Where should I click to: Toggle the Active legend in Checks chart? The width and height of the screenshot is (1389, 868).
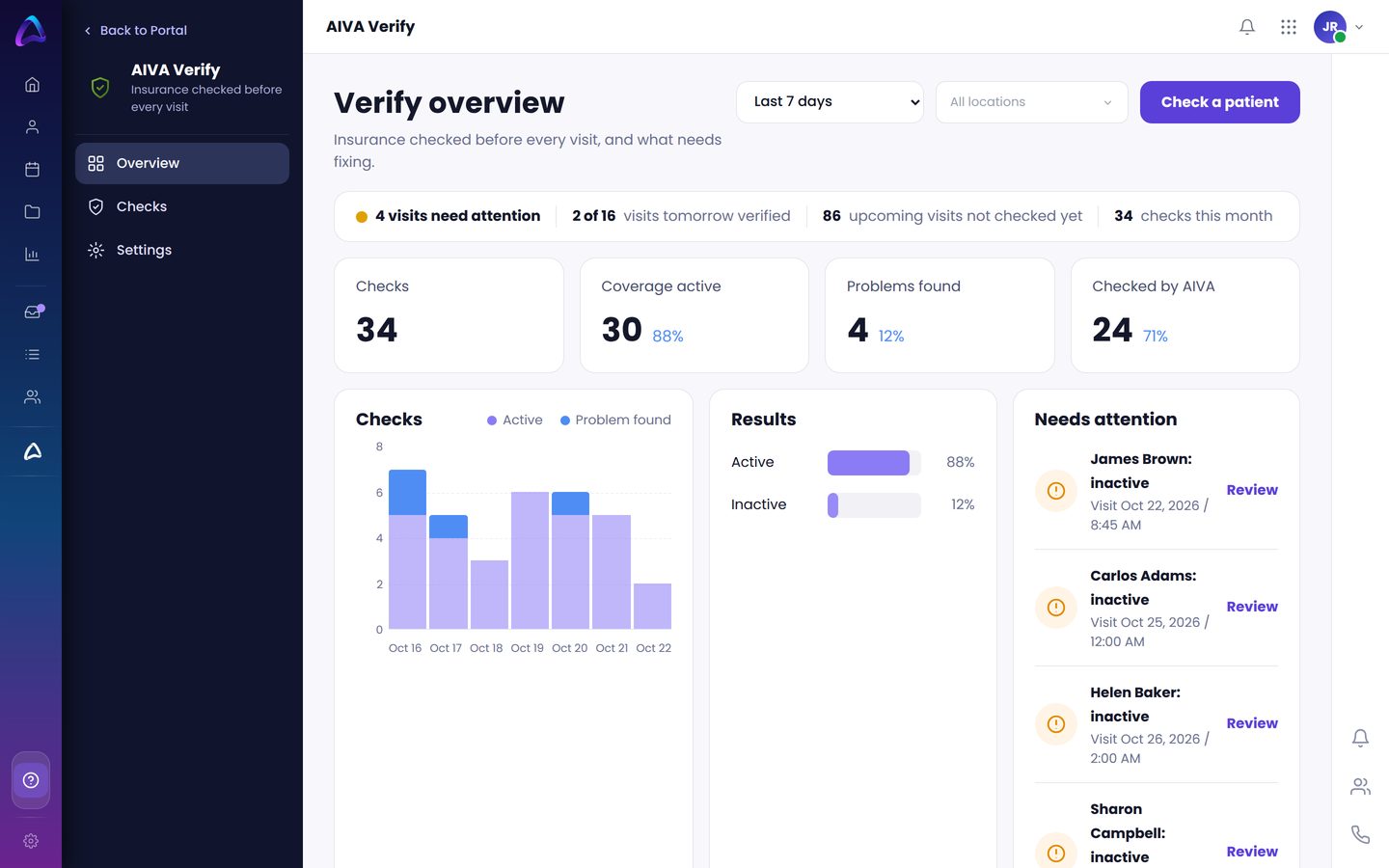click(x=514, y=420)
